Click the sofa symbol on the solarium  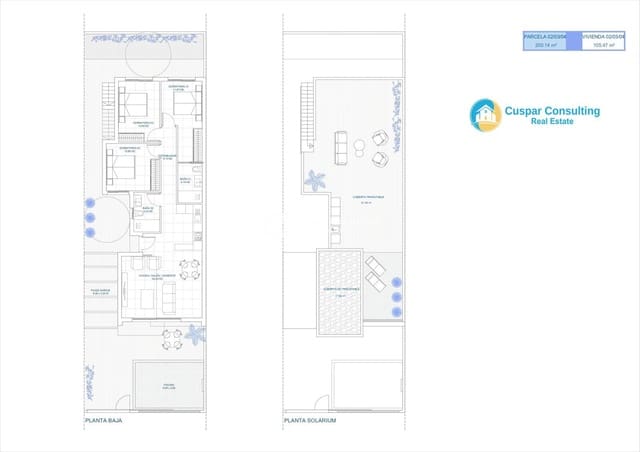(341, 148)
